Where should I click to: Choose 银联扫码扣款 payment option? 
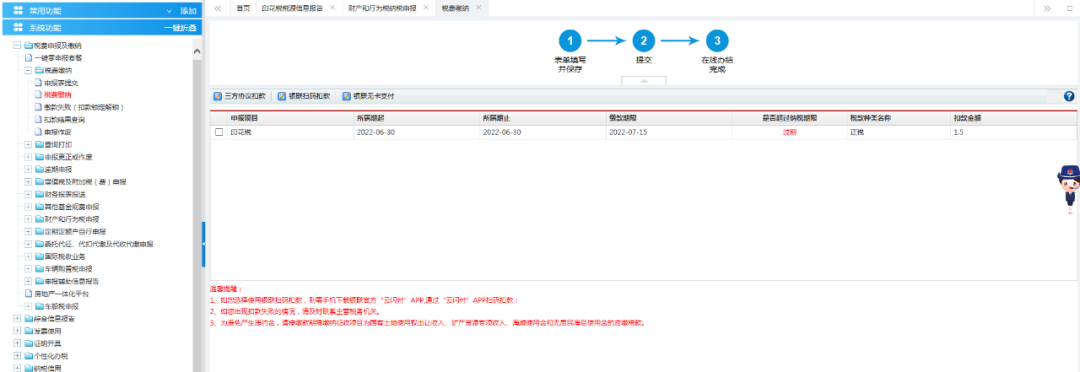tap(304, 96)
